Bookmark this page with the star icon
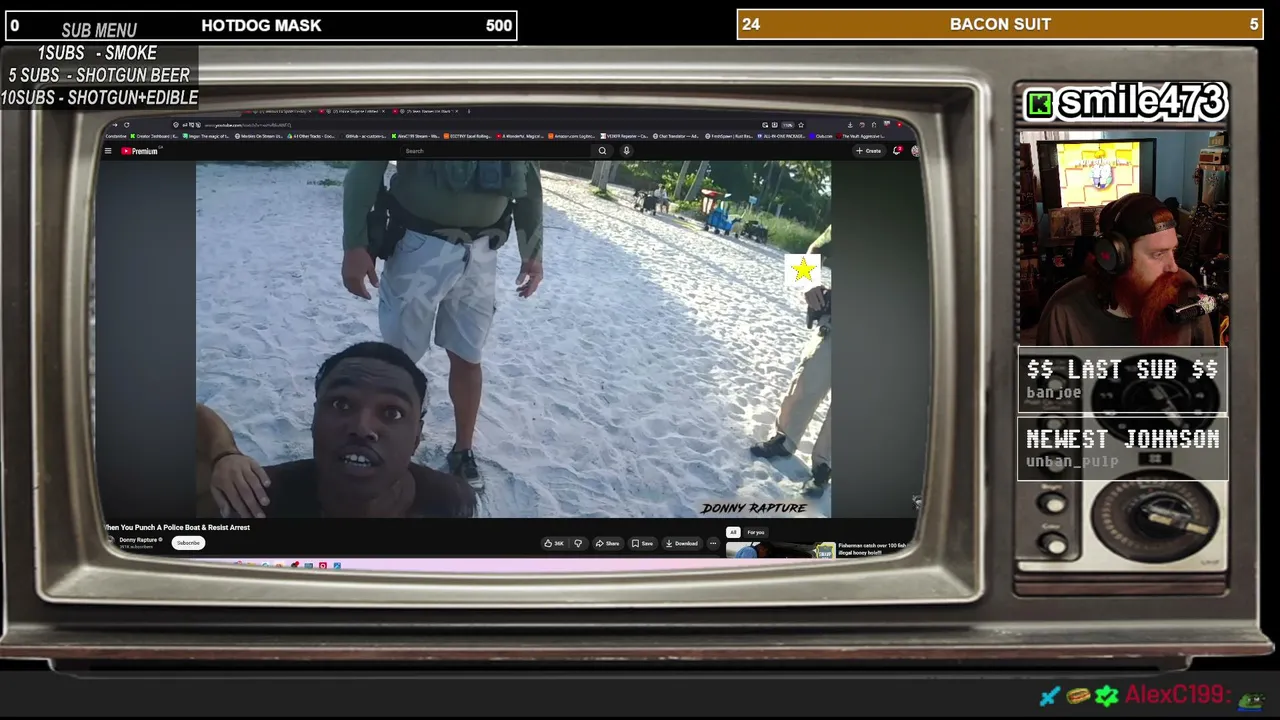 [801, 125]
